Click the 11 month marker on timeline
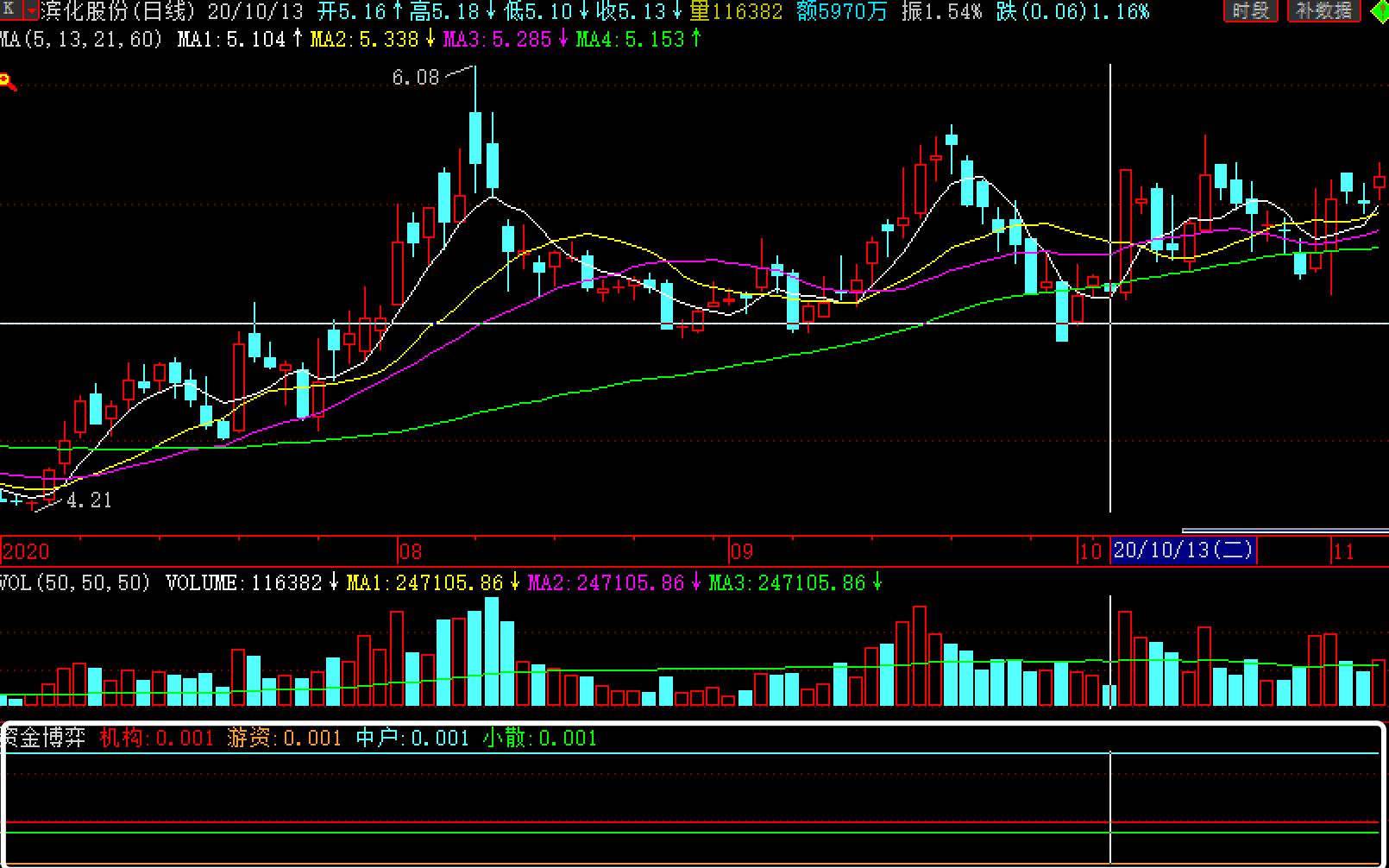 (x=1343, y=551)
